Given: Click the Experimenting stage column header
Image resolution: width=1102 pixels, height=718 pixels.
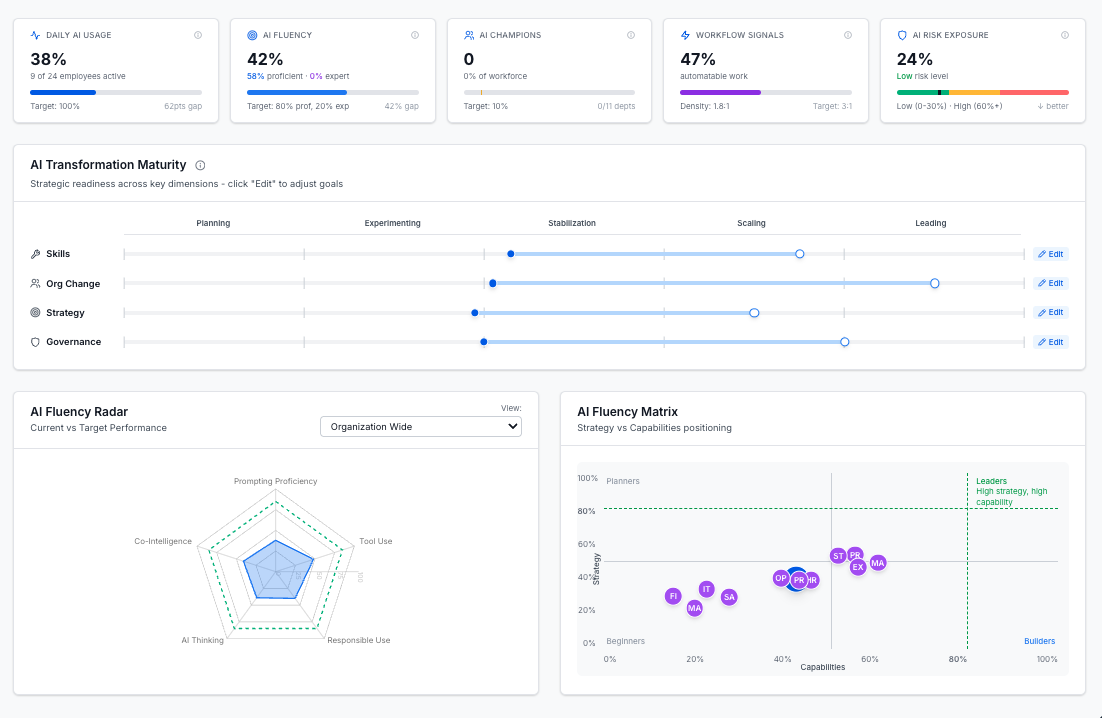Looking at the screenshot, I should tap(392, 223).
